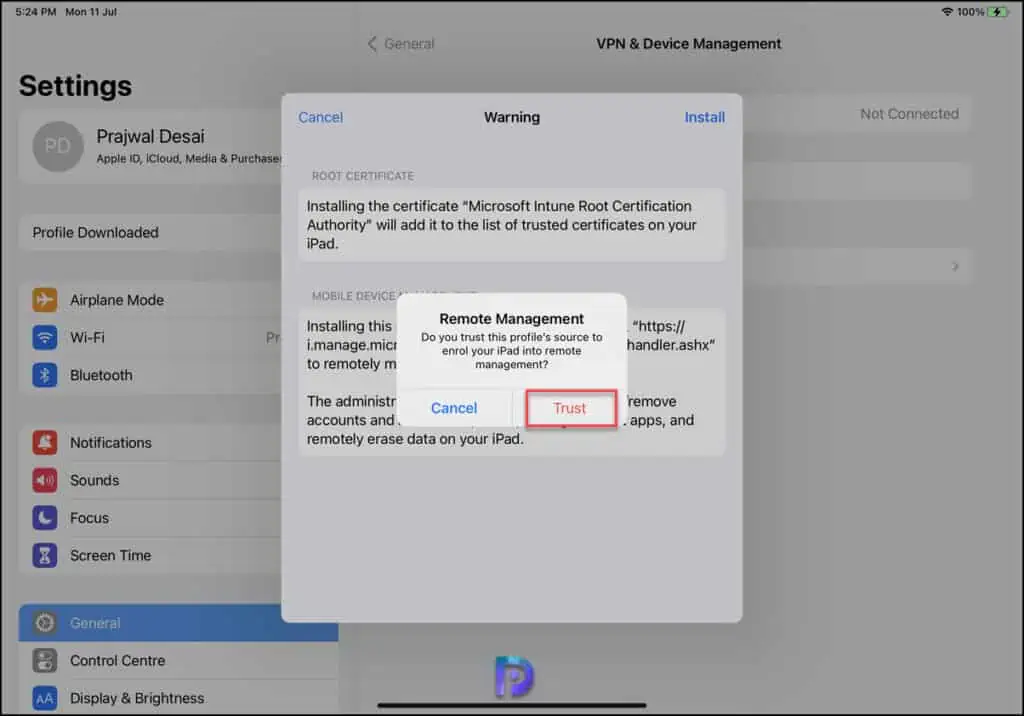Click the battery charging indicator
Image resolution: width=1024 pixels, height=716 pixels.
coord(999,12)
